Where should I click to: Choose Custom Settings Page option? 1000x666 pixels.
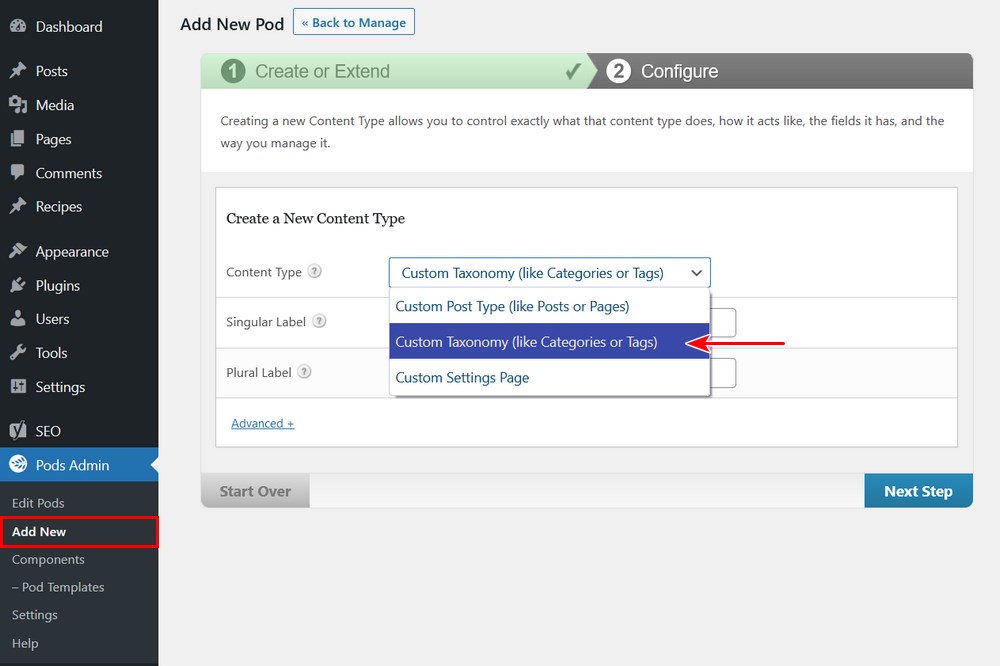(x=549, y=377)
